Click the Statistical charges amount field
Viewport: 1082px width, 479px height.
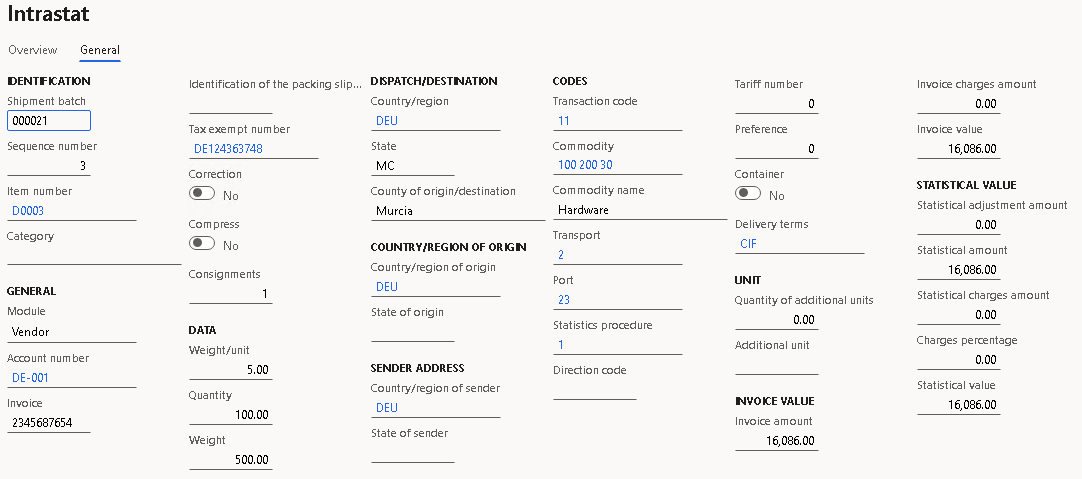[x=958, y=315]
